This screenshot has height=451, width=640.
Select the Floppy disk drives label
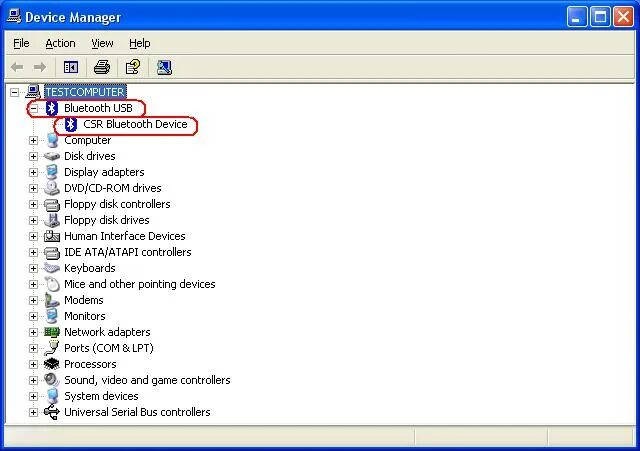tap(107, 220)
